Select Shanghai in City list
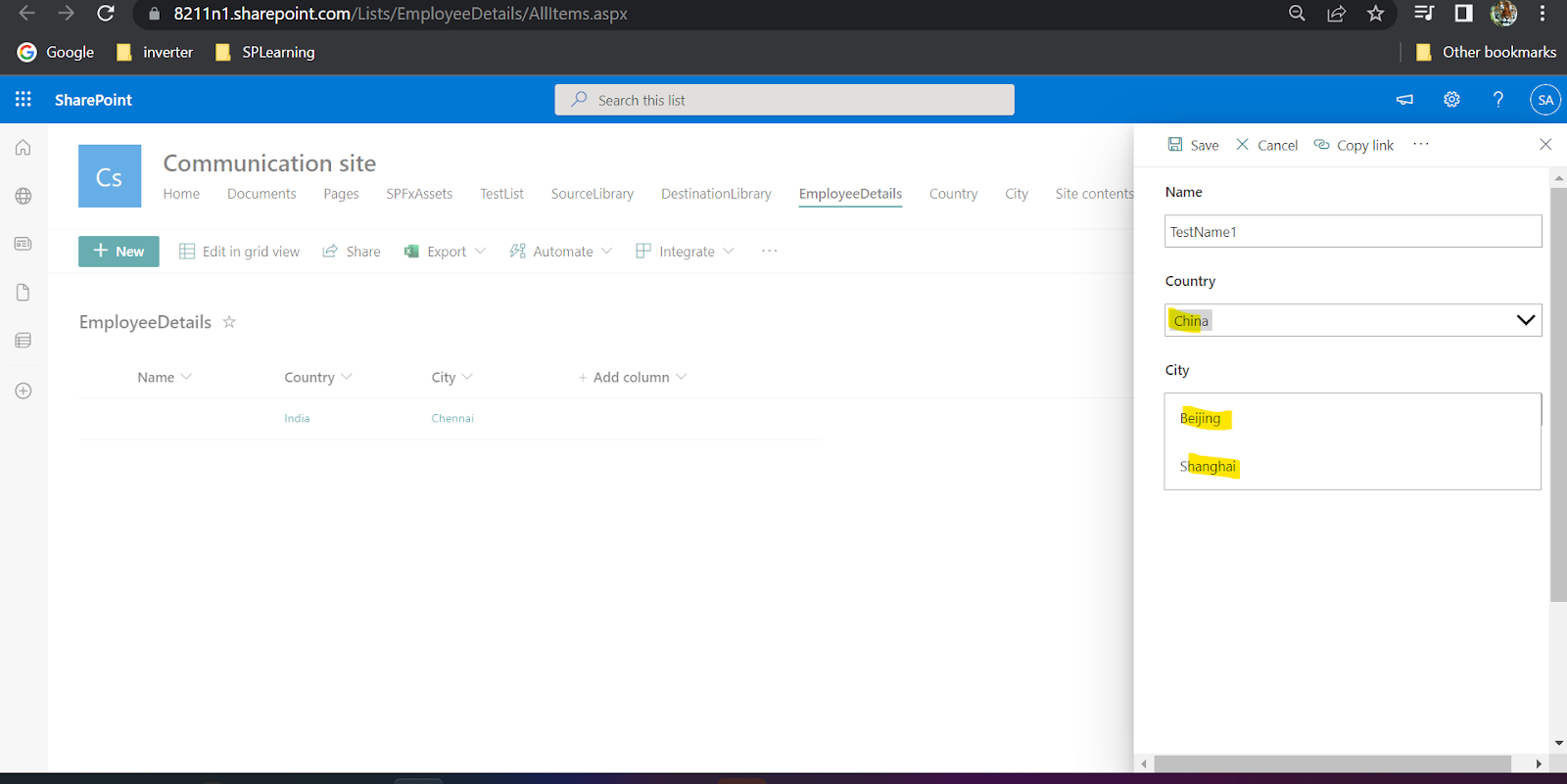 click(x=1353, y=466)
